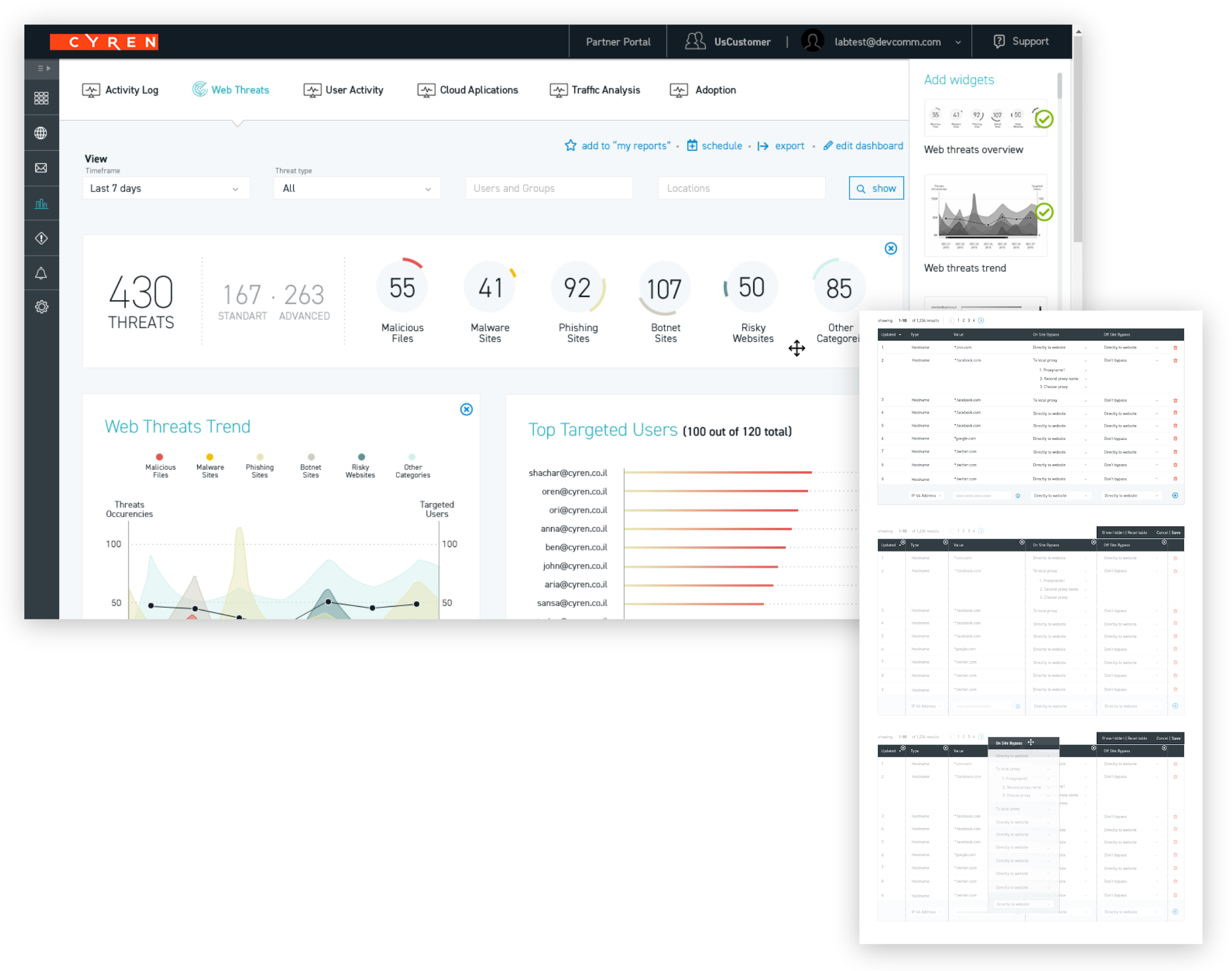Open the dashboard grid icon in sidebar

coord(41,98)
